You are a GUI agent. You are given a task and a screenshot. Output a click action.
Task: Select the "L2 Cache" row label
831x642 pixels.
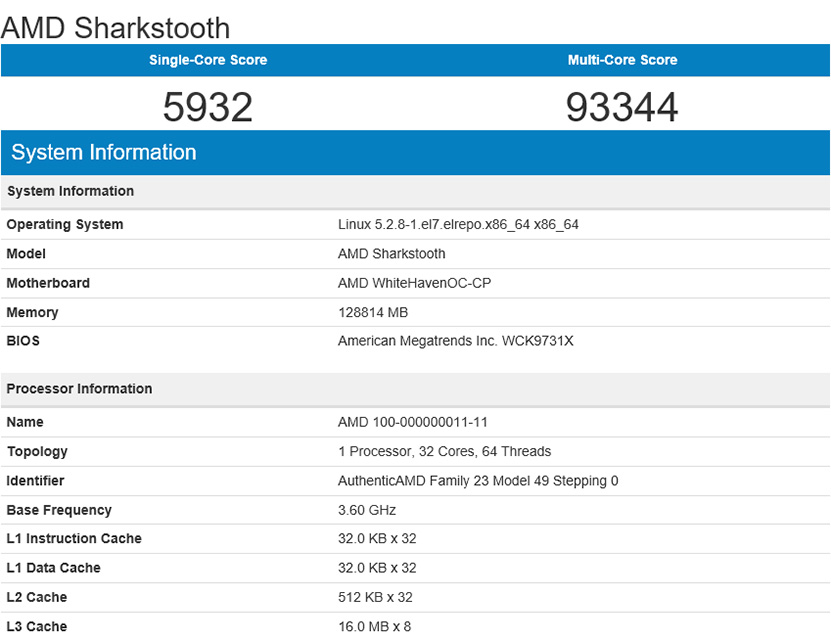(37, 597)
